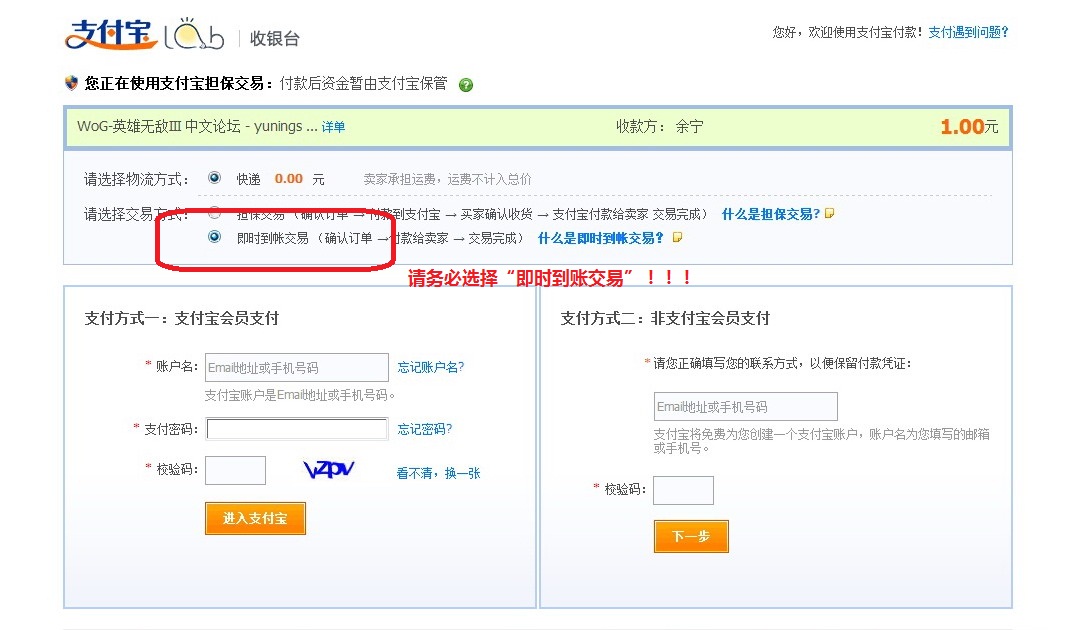This screenshot has height=630, width=1083.
Task: Click the Alipay logo
Action: click(111, 35)
